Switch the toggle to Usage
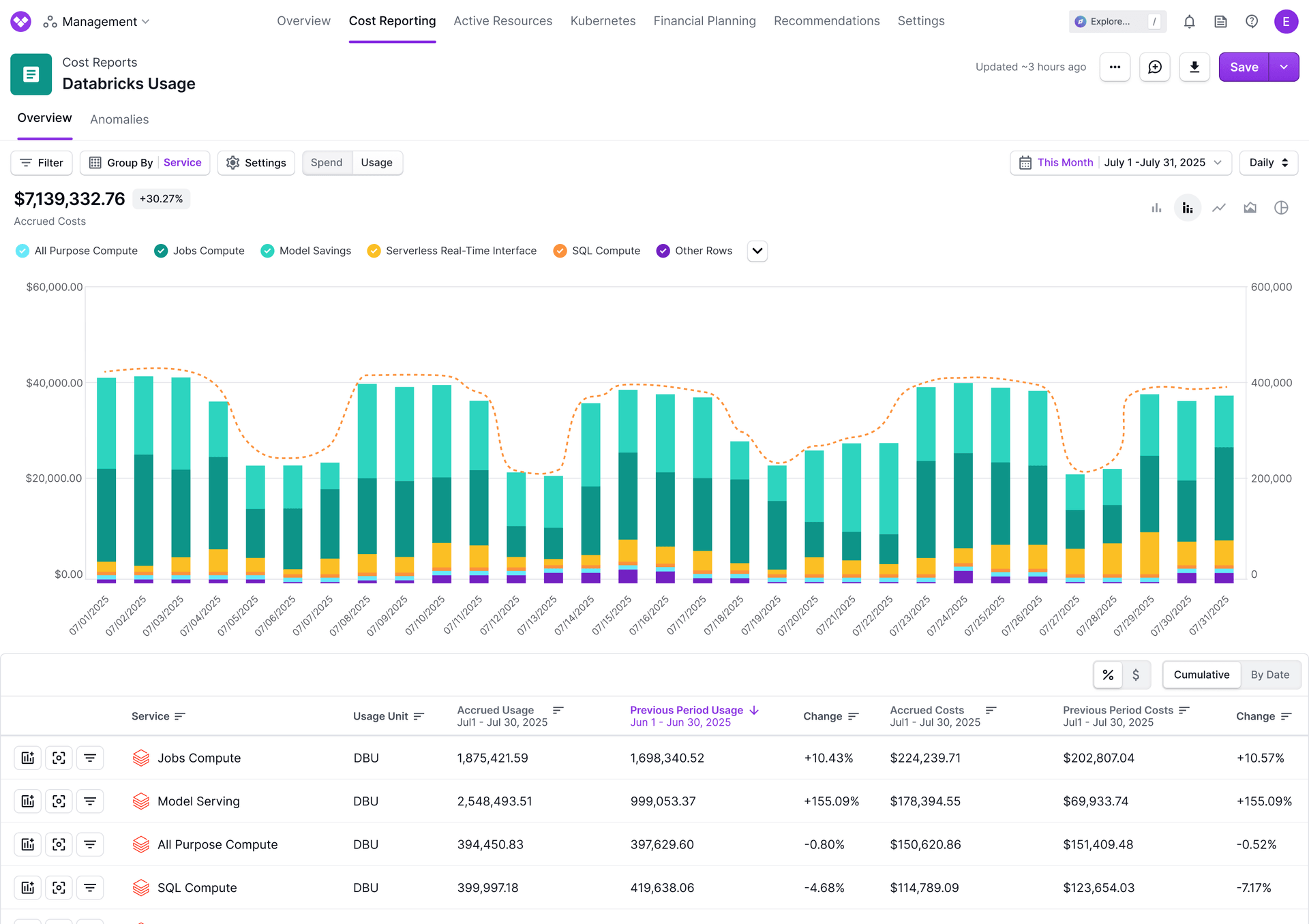 point(376,163)
